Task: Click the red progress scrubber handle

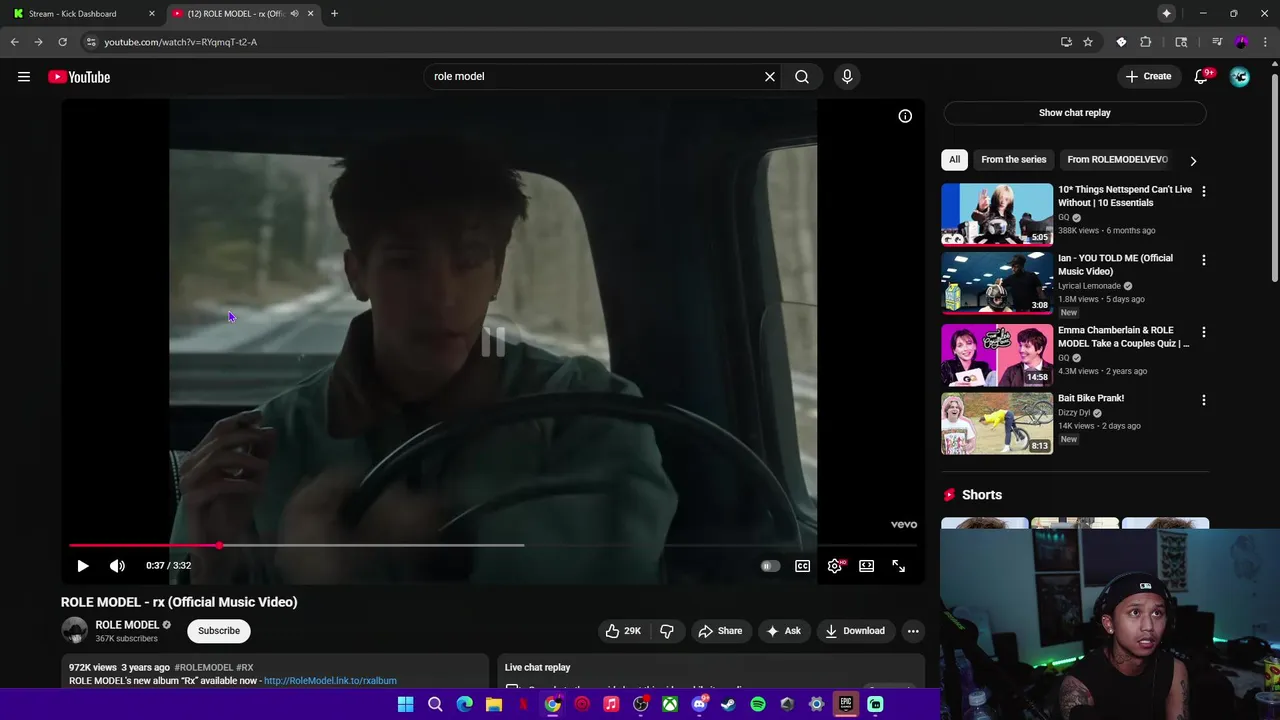Action: (x=218, y=545)
